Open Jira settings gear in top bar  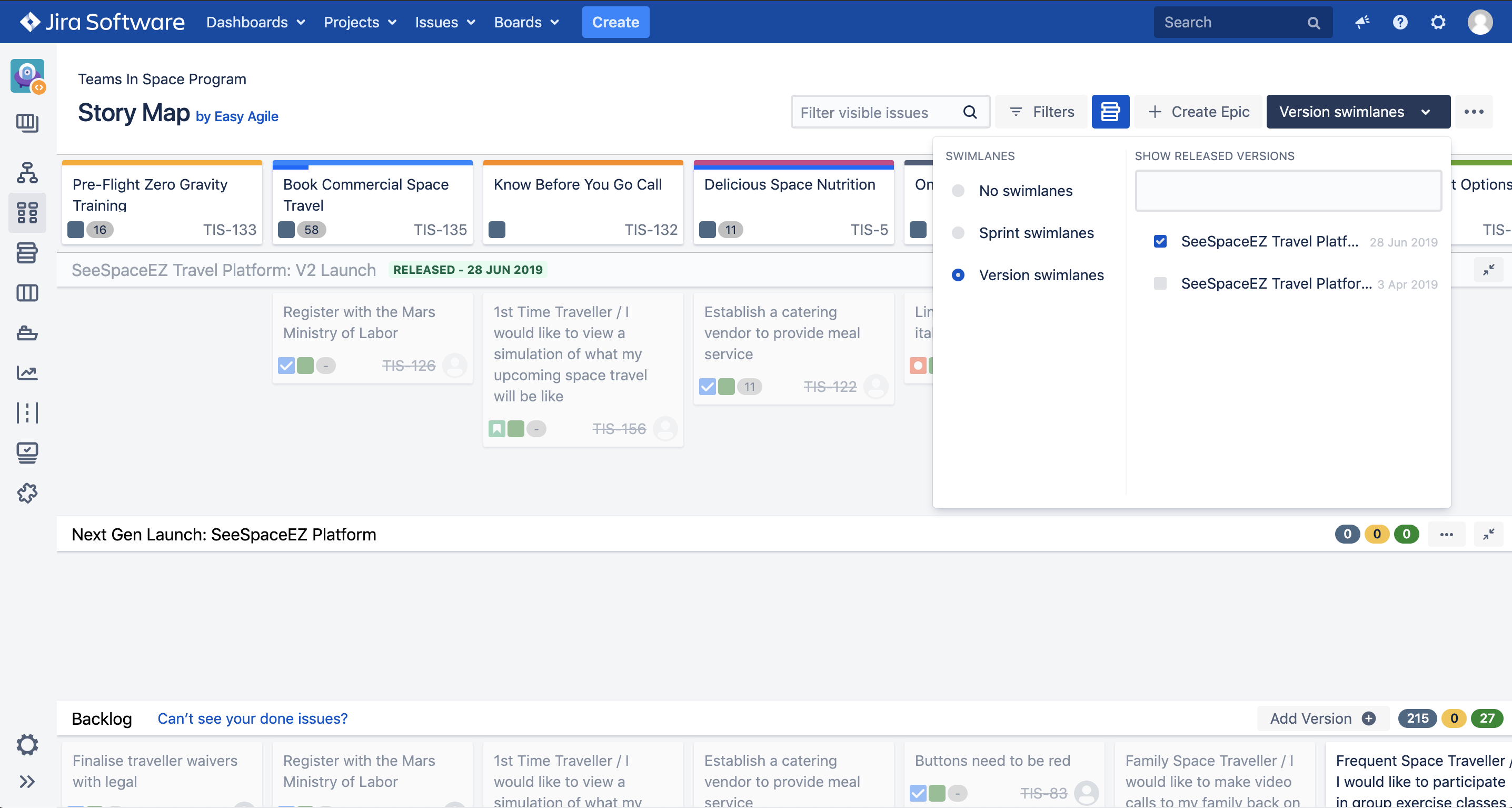click(x=1437, y=22)
